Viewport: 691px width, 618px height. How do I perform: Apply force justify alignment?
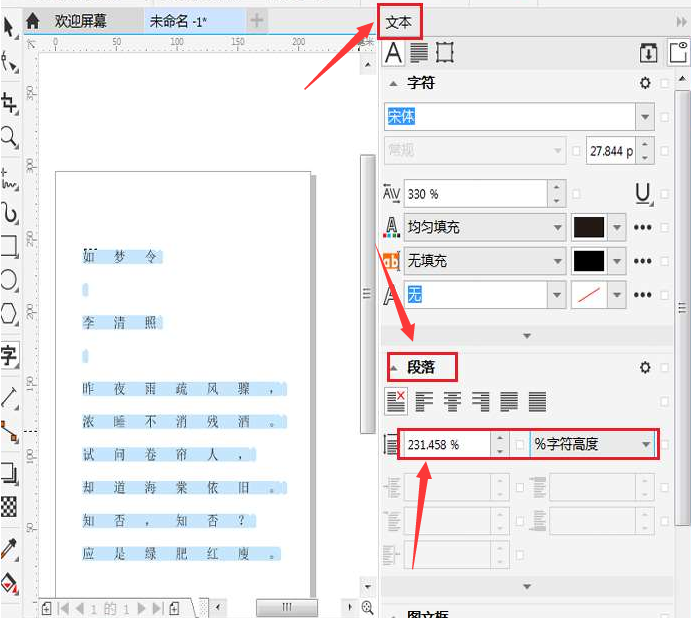tap(537, 402)
